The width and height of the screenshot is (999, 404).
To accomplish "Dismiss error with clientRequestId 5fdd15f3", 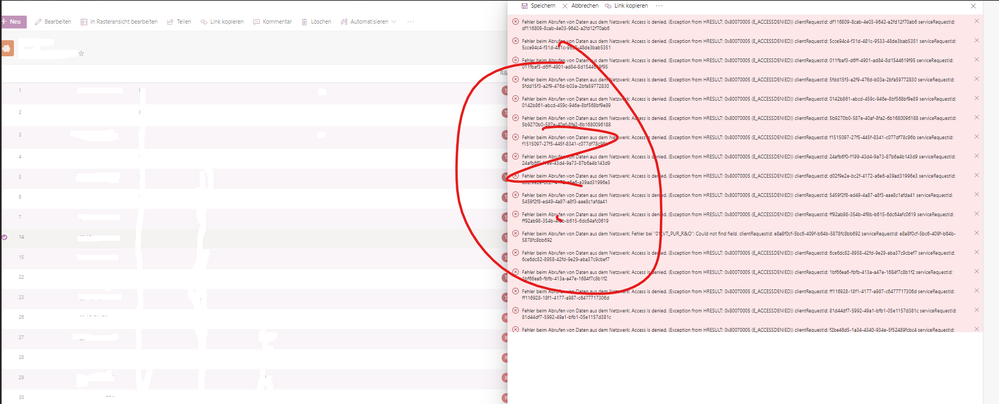I will 977,79.
